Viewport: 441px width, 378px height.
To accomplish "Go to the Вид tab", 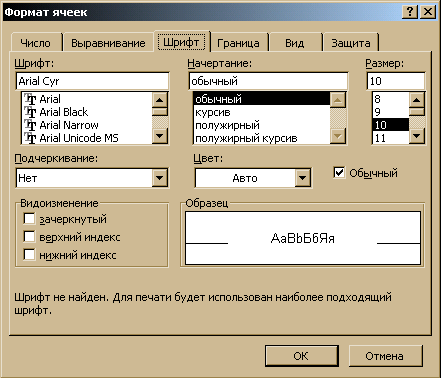I will pyautogui.click(x=295, y=43).
